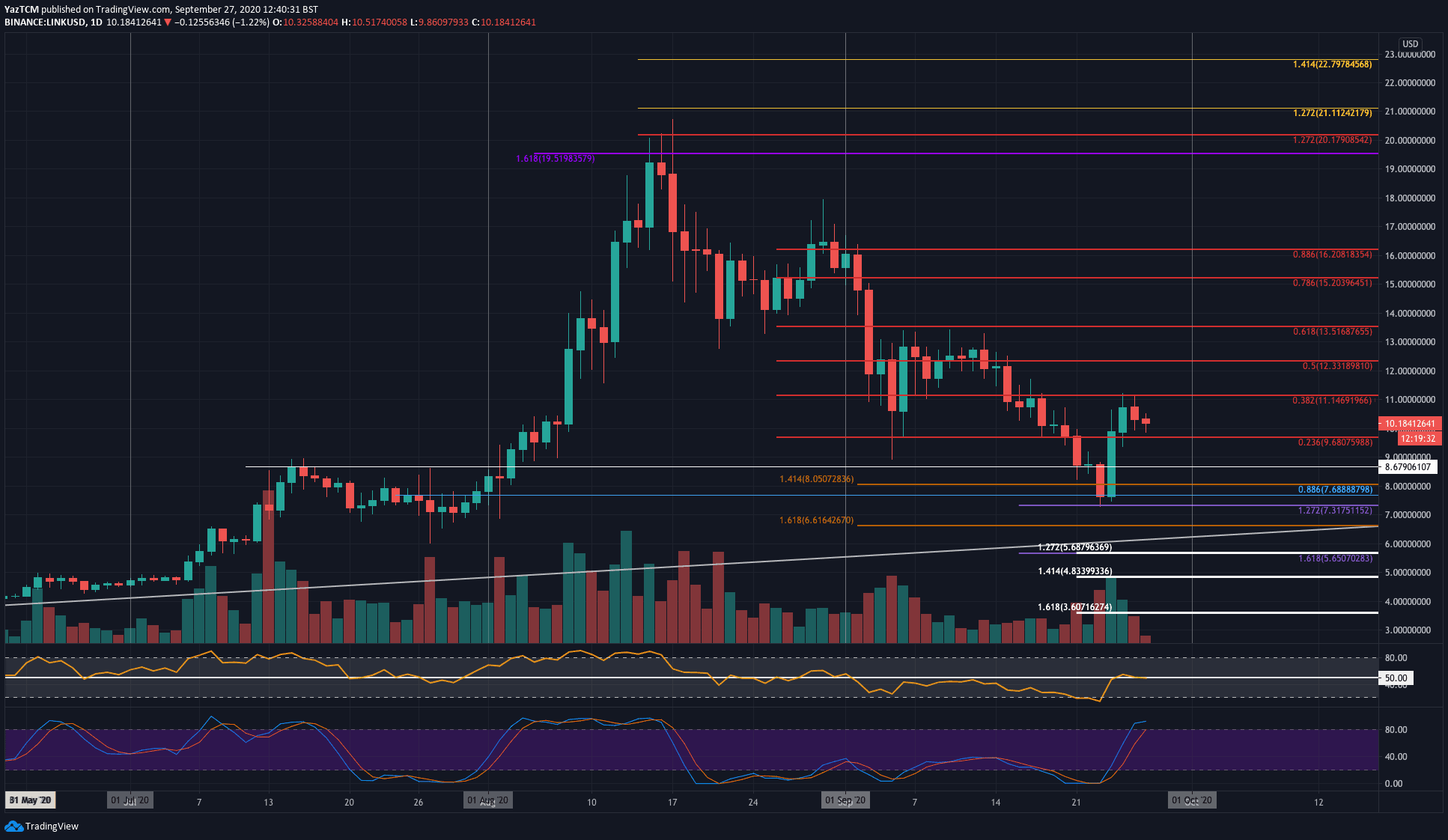1448x840 pixels.
Task: Click the 12:19:32 candle countdown timer
Action: [1418, 439]
